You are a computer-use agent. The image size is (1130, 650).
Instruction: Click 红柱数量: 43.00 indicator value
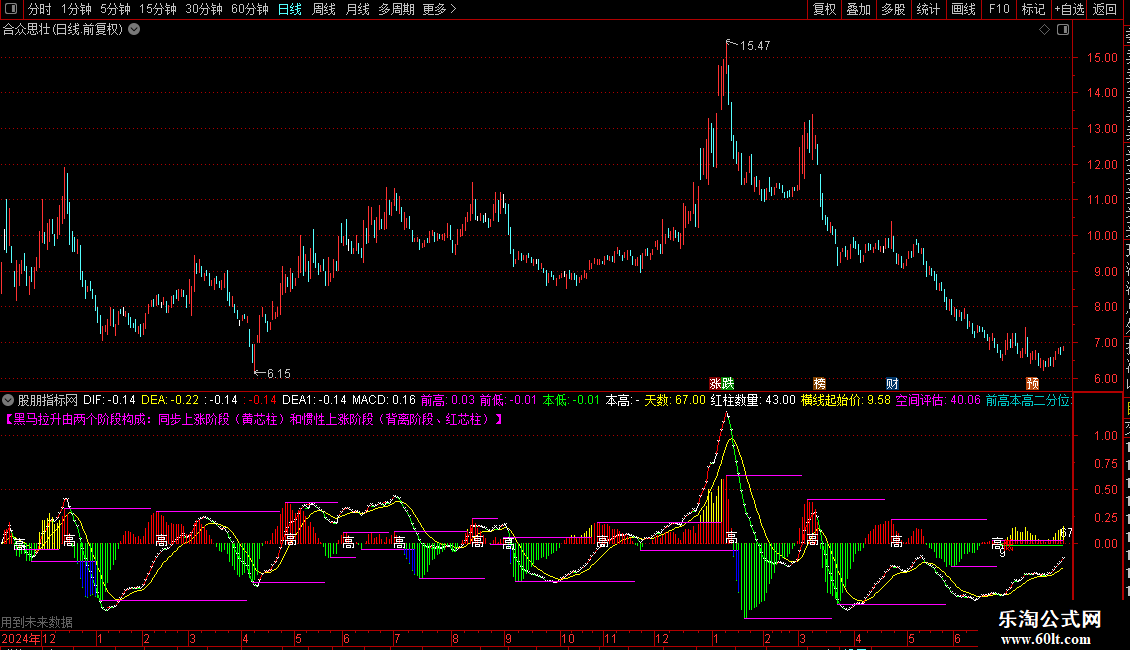tap(753, 400)
